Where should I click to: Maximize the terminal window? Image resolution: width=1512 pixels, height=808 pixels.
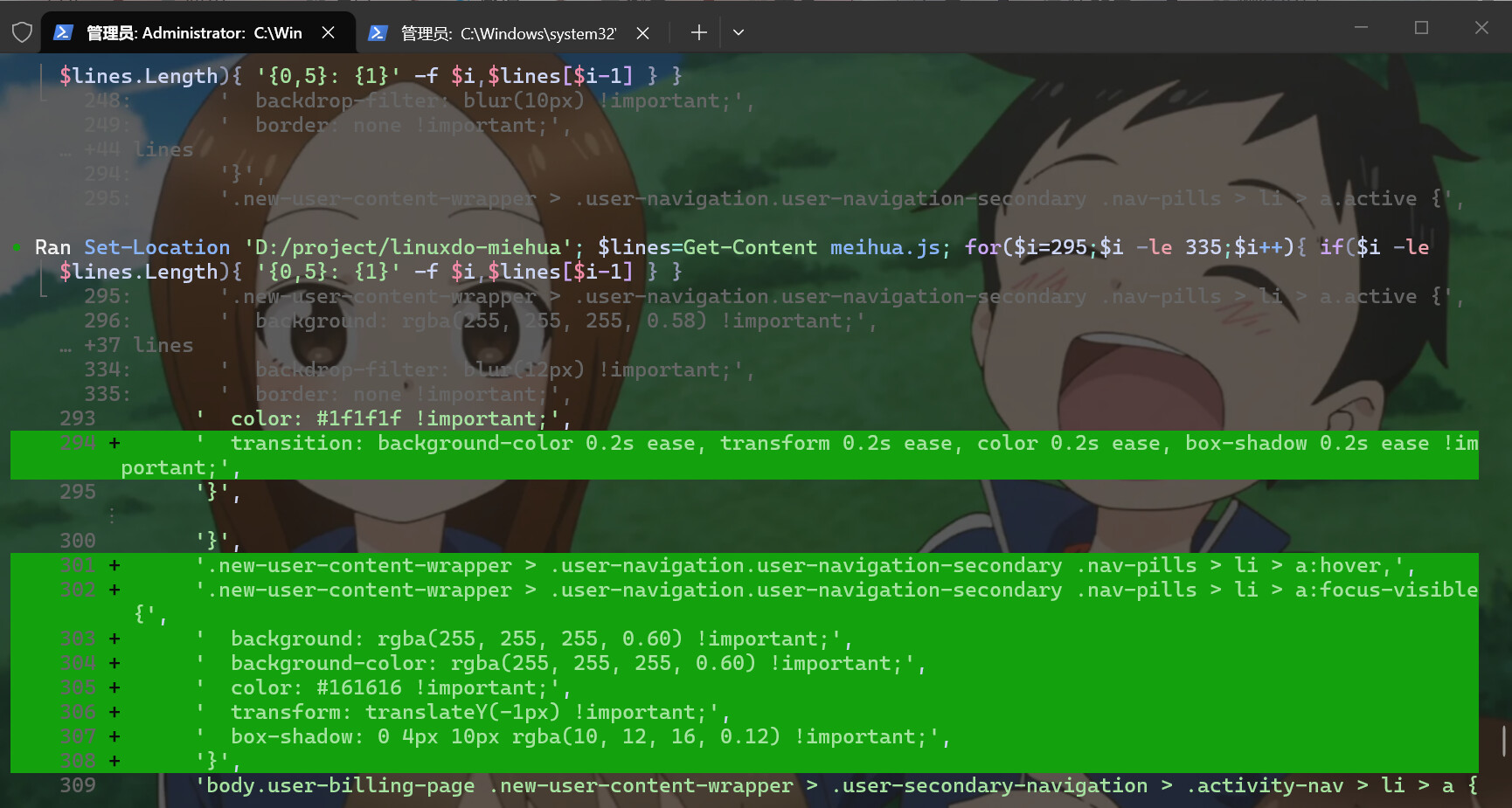coord(1421,28)
